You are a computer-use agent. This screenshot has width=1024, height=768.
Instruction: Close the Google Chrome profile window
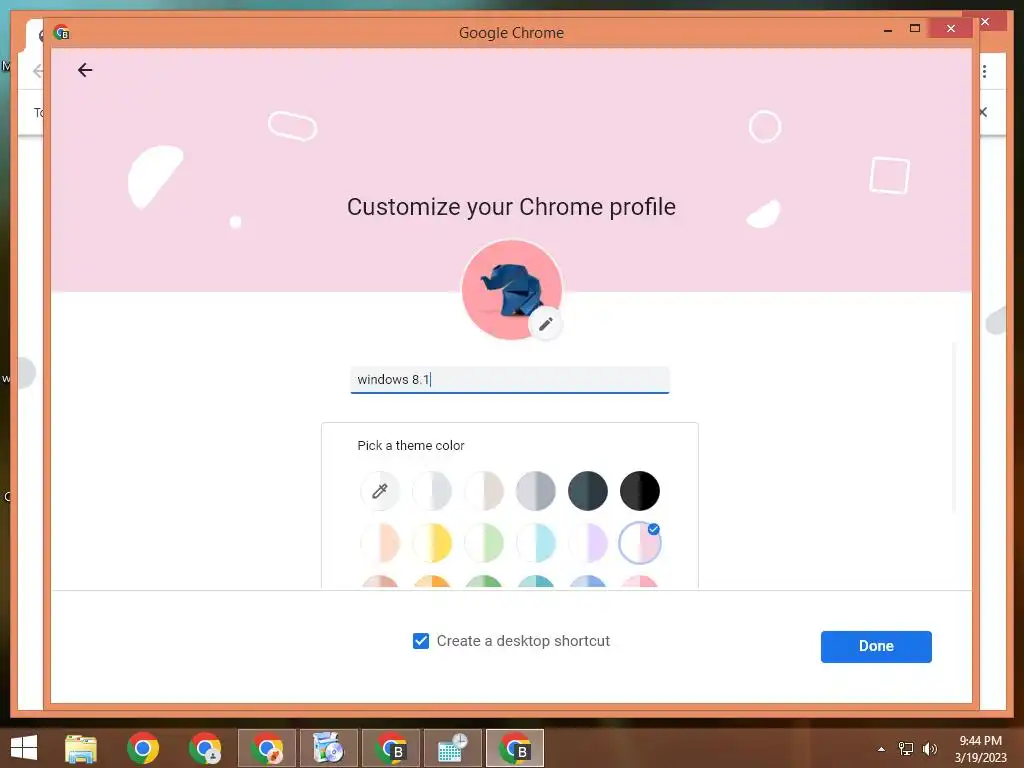(x=951, y=29)
